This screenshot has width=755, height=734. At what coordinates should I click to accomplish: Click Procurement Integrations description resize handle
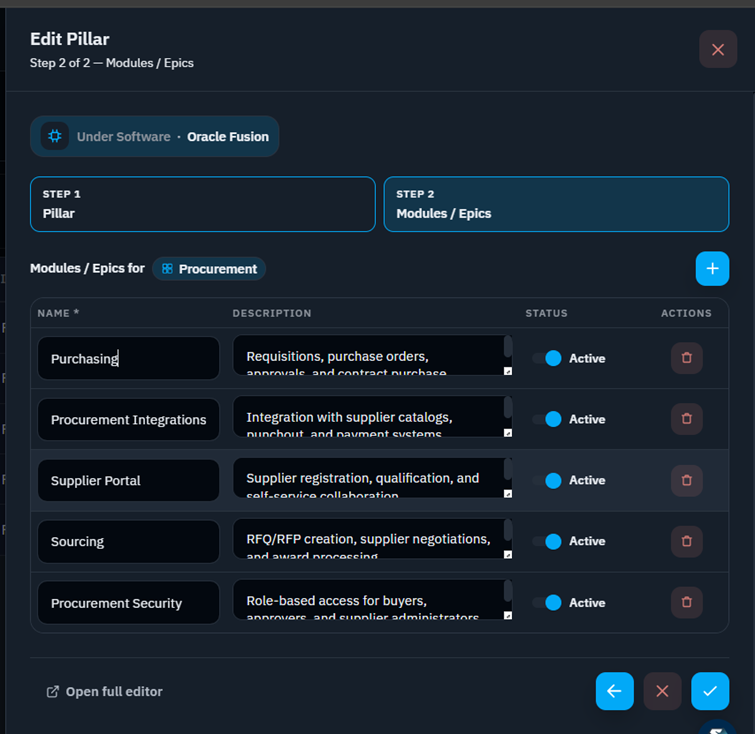(508, 433)
